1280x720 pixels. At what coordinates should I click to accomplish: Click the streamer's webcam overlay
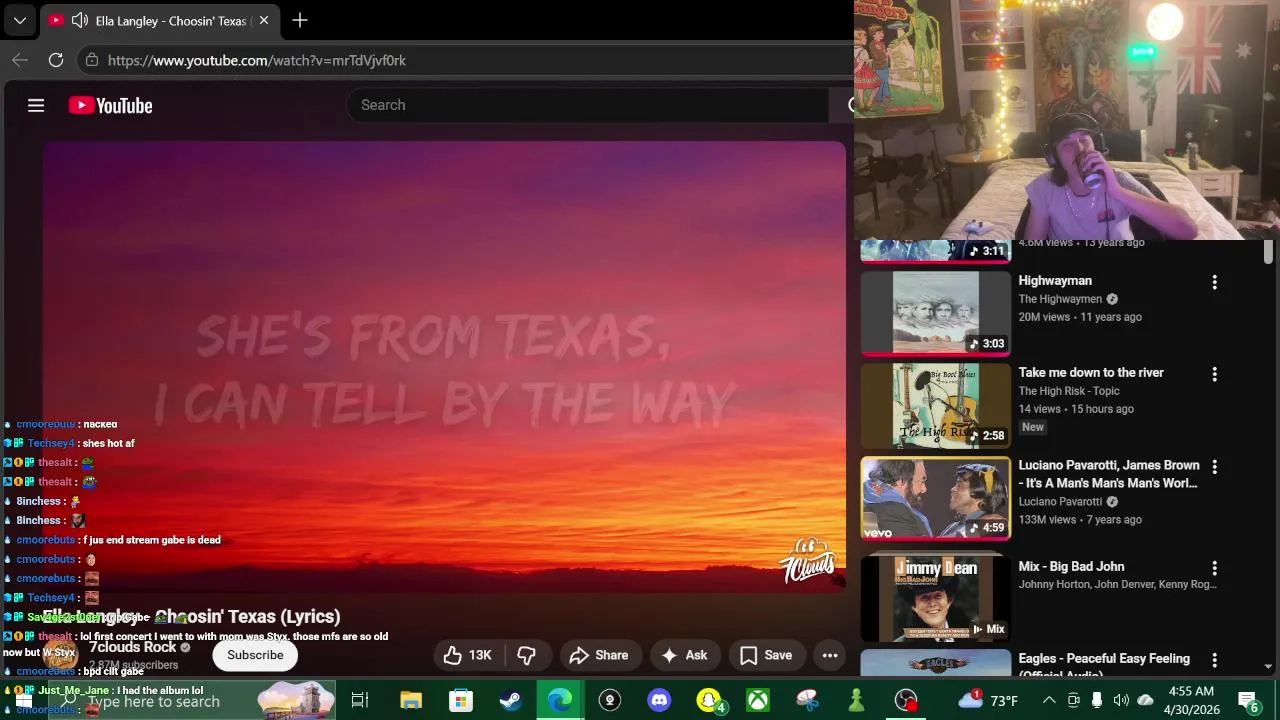tap(1067, 120)
